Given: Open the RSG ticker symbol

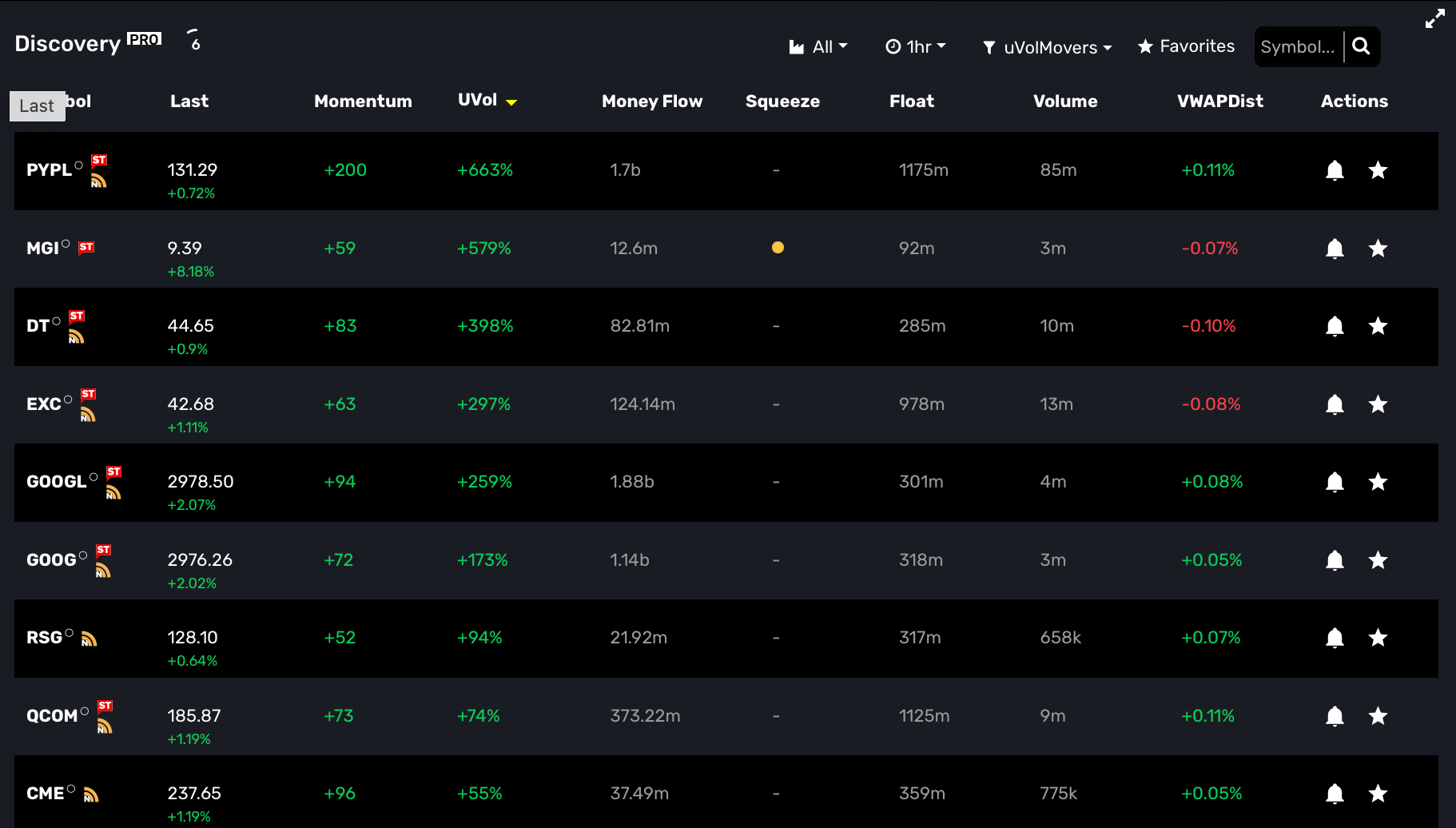Looking at the screenshot, I should click(x=44, y=638).
